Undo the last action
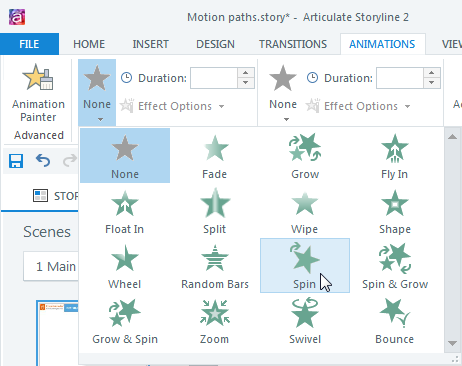Screen dimensions: 462x366 [43, 161]
